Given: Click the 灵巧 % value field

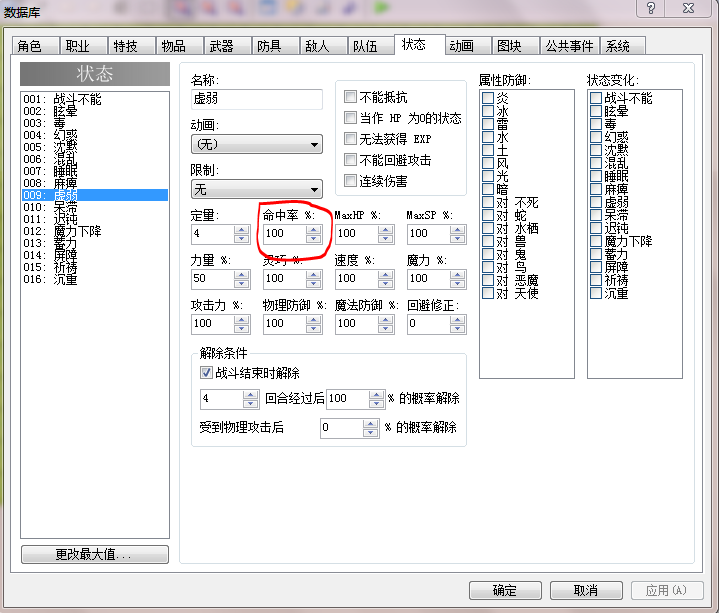Looking at the screenshot, I should [x=285, y=279].
